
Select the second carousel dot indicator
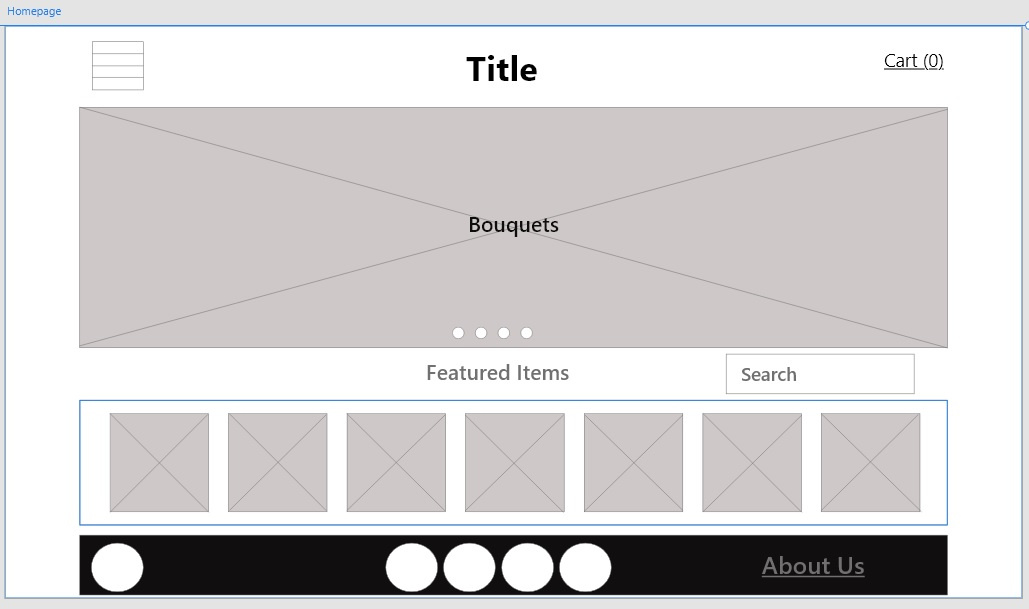point(481,333)
